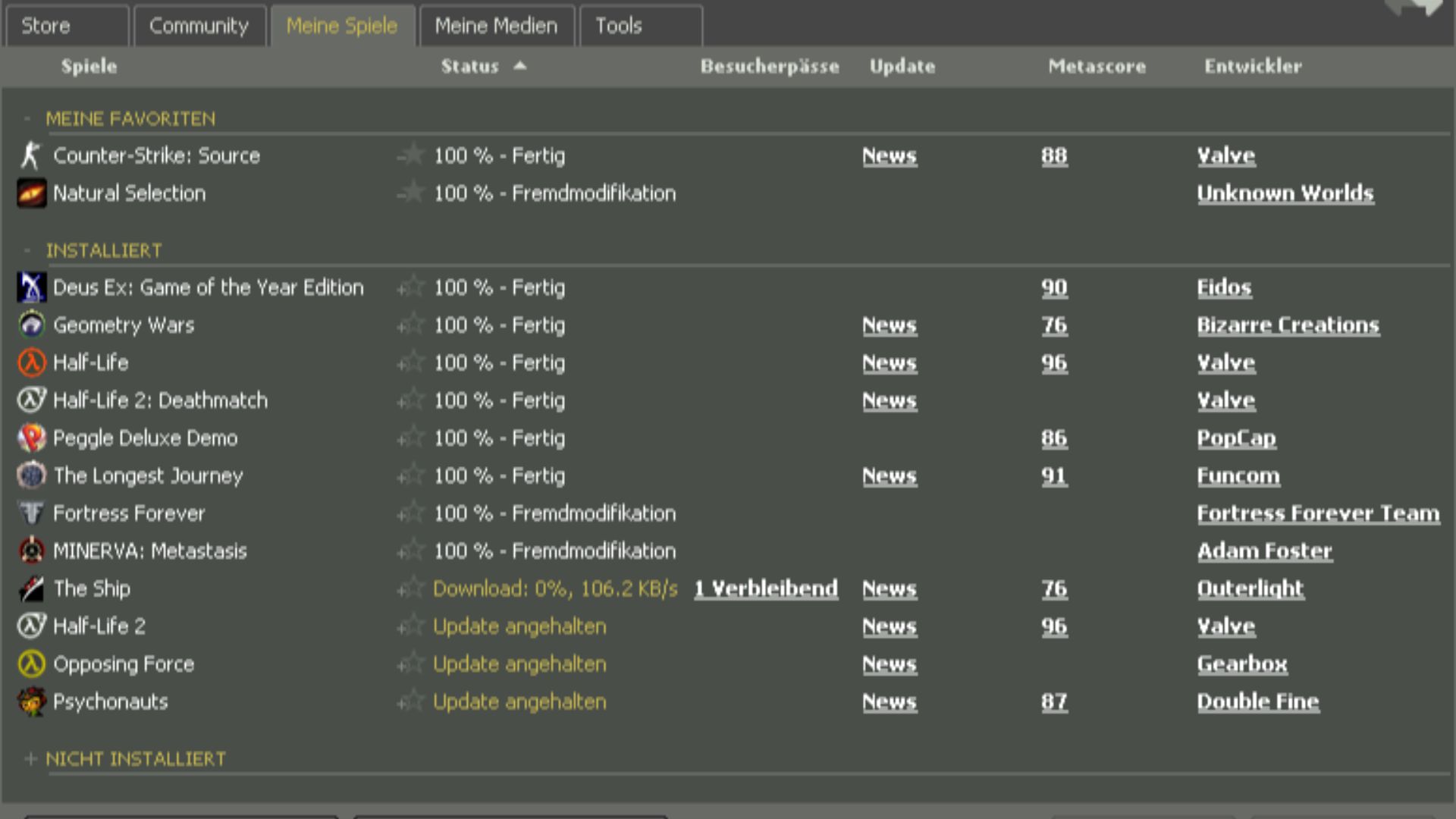Viewport: 1456px width, 819px height.
Task: Click The Ship's download progress status
Action: [x=554, y=588]
